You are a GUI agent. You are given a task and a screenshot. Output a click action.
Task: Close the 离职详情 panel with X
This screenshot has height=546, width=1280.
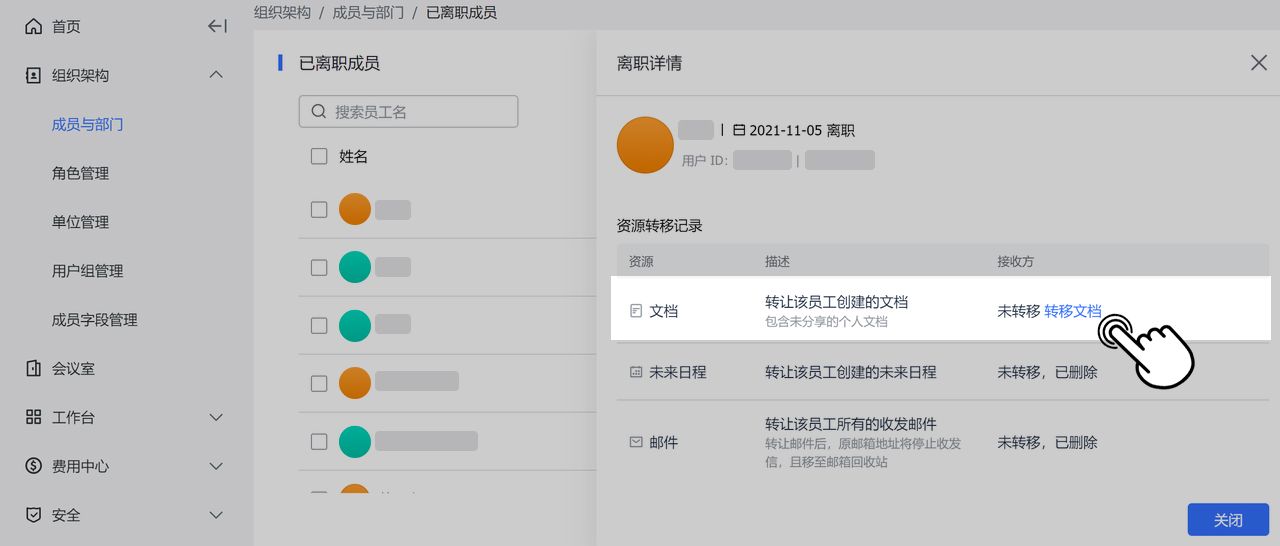pyautogui.click(x=1259, y=63)
